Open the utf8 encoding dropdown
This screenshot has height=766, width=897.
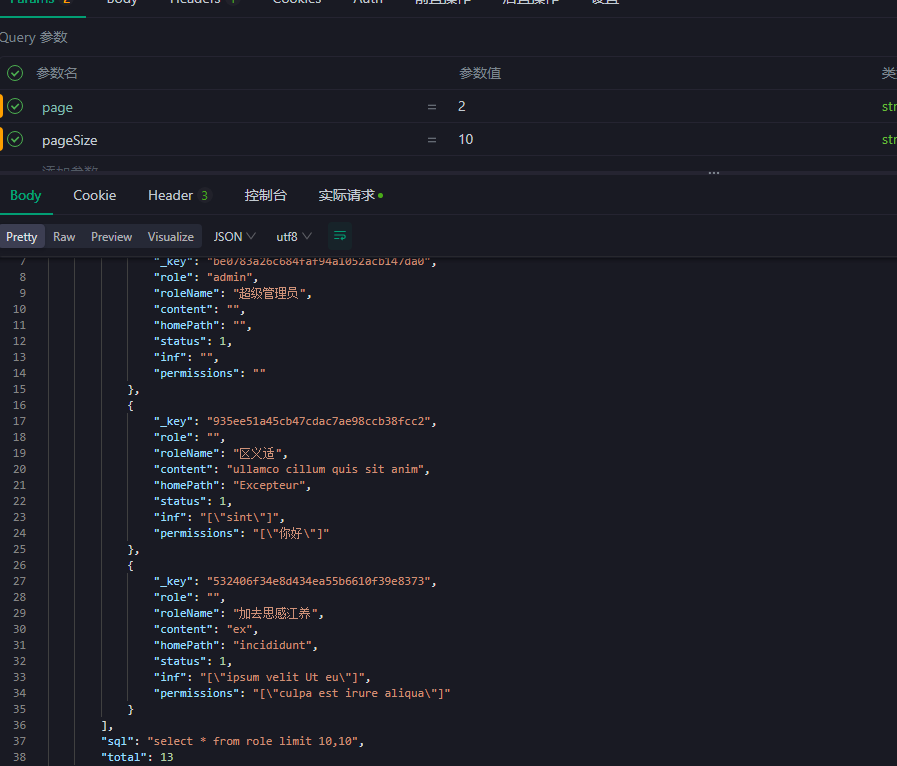pyautogui.click(x=294, y=237)
